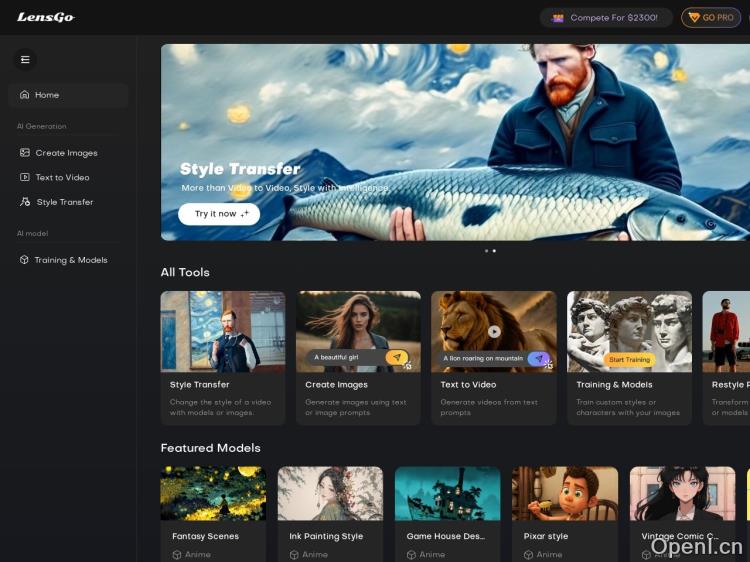Click send arrow on lion roaring prompt
The image size is (750, 562).
click(x=538, y=358)
